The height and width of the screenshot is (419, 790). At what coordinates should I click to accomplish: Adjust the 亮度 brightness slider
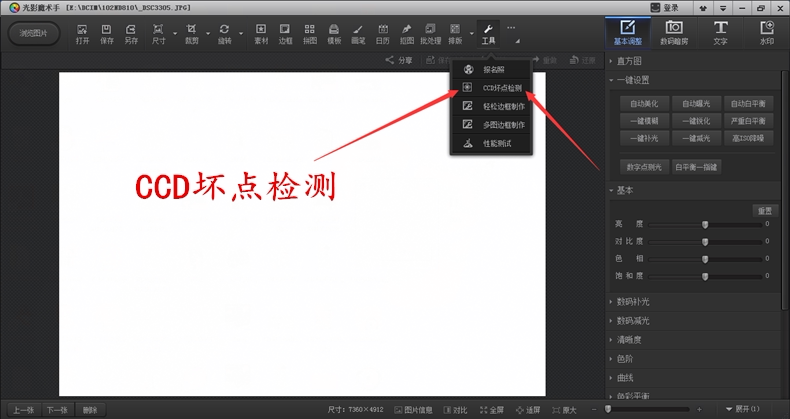[x=705, y=225]
